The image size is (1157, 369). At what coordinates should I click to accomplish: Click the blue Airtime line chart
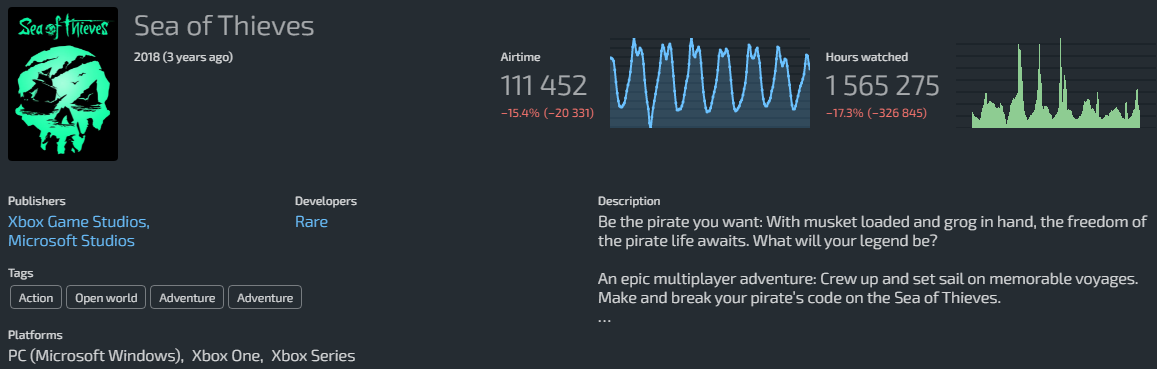coord(710,83)
